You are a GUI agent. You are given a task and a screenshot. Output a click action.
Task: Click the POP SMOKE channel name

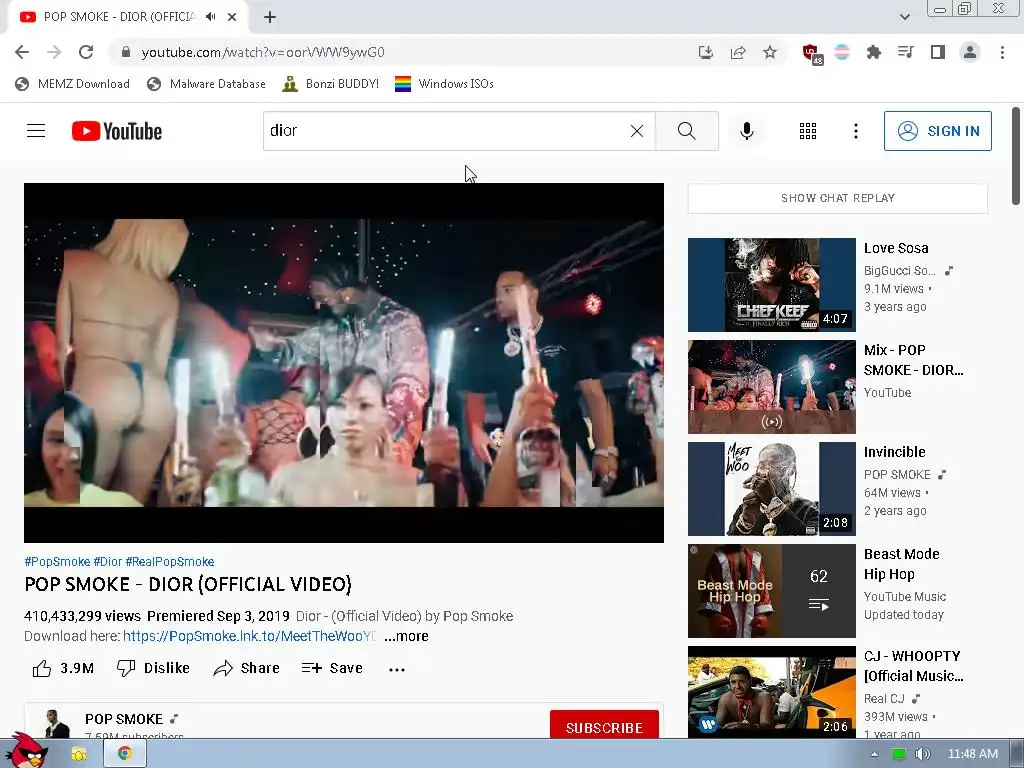124,719
